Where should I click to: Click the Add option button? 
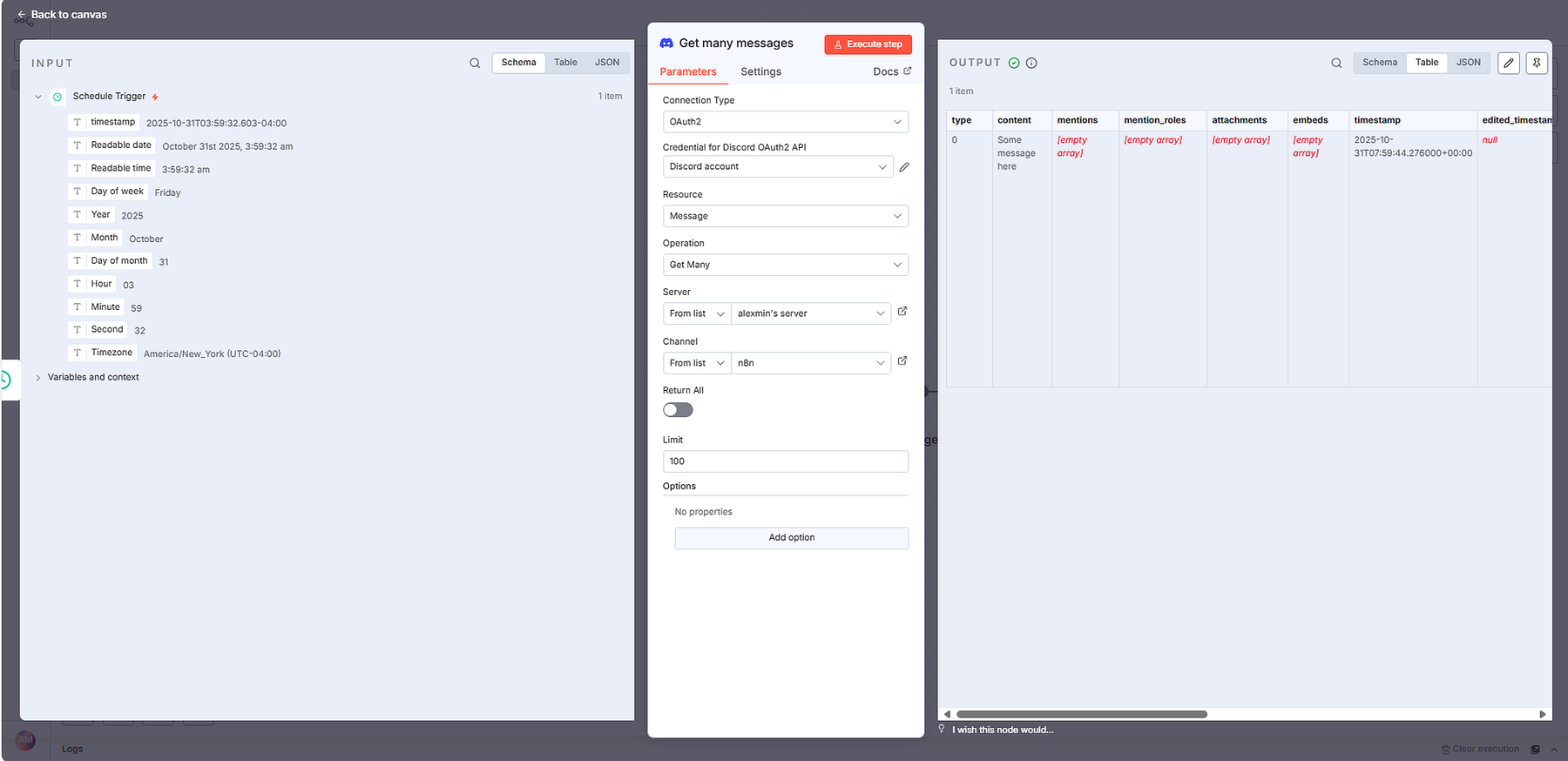(x=791, y=538)
